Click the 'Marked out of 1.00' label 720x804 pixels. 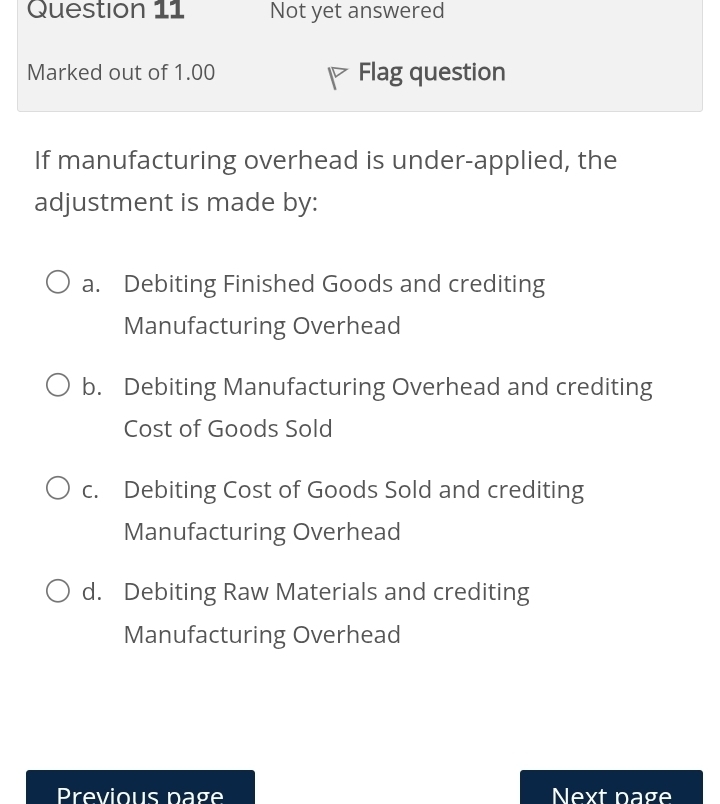pyautogui.click(x=120, y=71)
